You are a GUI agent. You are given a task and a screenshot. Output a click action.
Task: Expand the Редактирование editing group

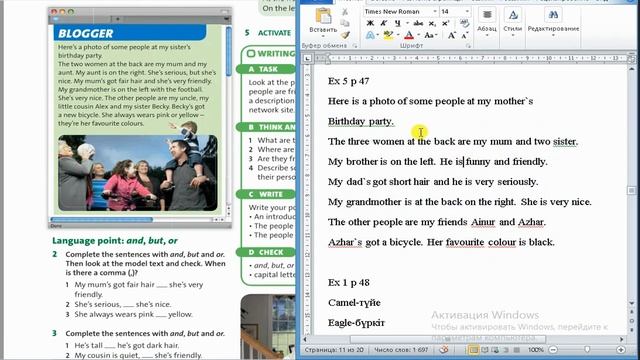click(553, 22)
